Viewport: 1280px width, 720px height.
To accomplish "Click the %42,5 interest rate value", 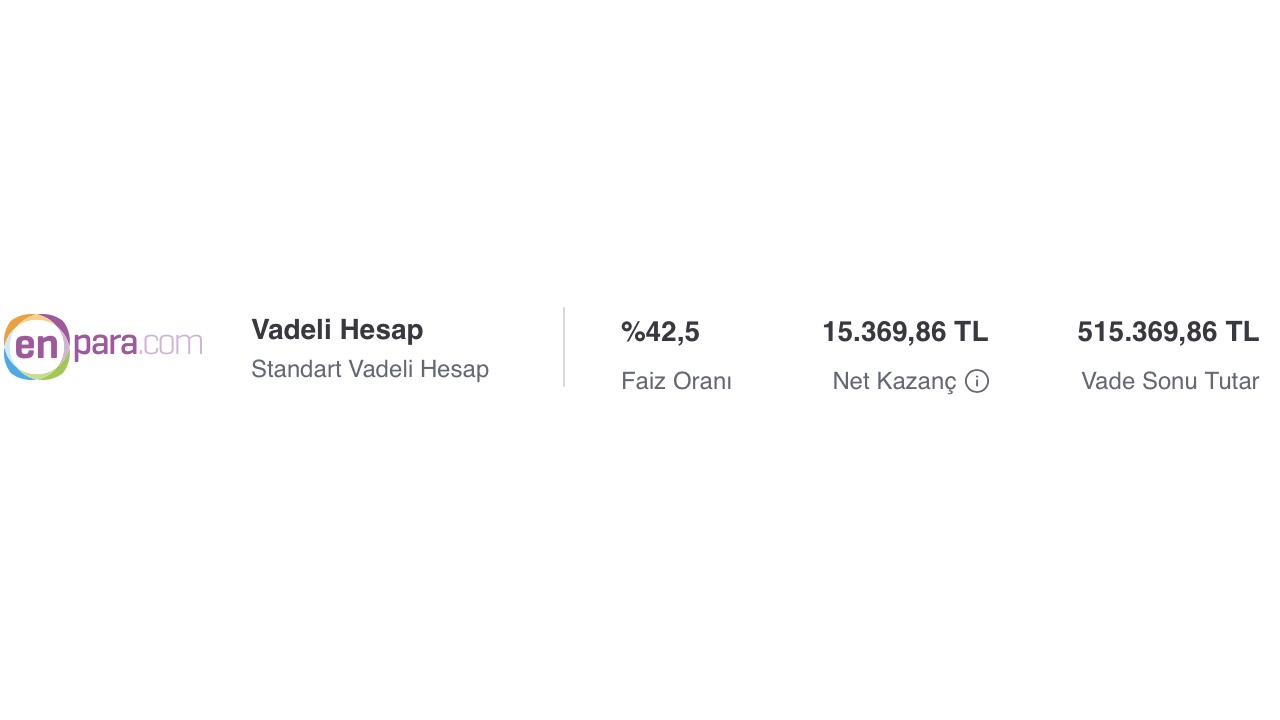I will click(660, 332).
